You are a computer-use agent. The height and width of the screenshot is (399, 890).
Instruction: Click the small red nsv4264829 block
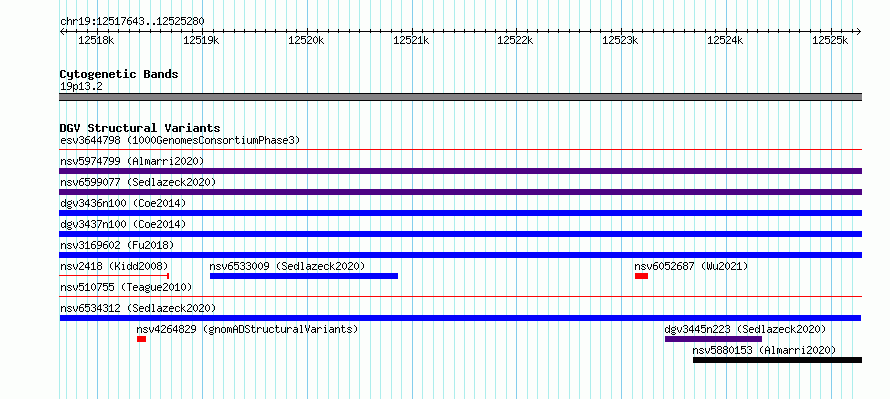coord(141,339)
